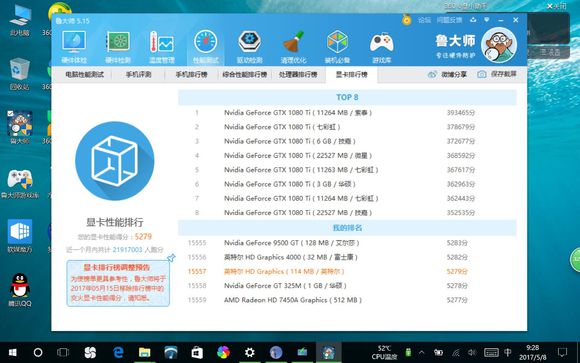
Task: Select the rank 3 GTX 1080 Ti 6 GB row
Action: click(x=347, y=141)
